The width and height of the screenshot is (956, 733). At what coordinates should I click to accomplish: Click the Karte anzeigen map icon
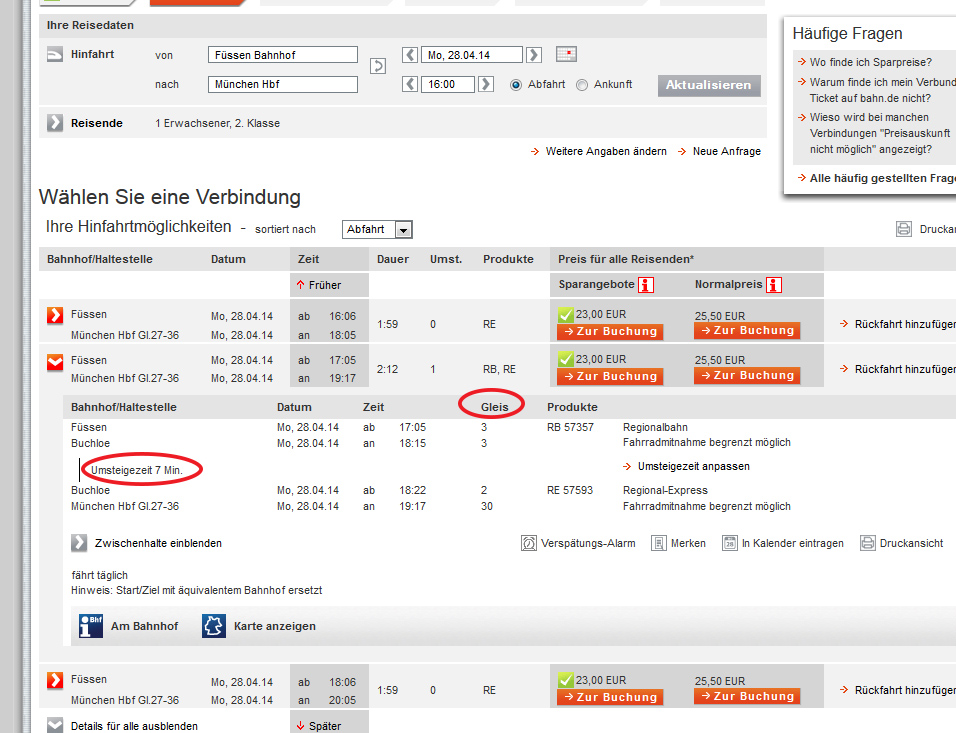pos(214,626)
